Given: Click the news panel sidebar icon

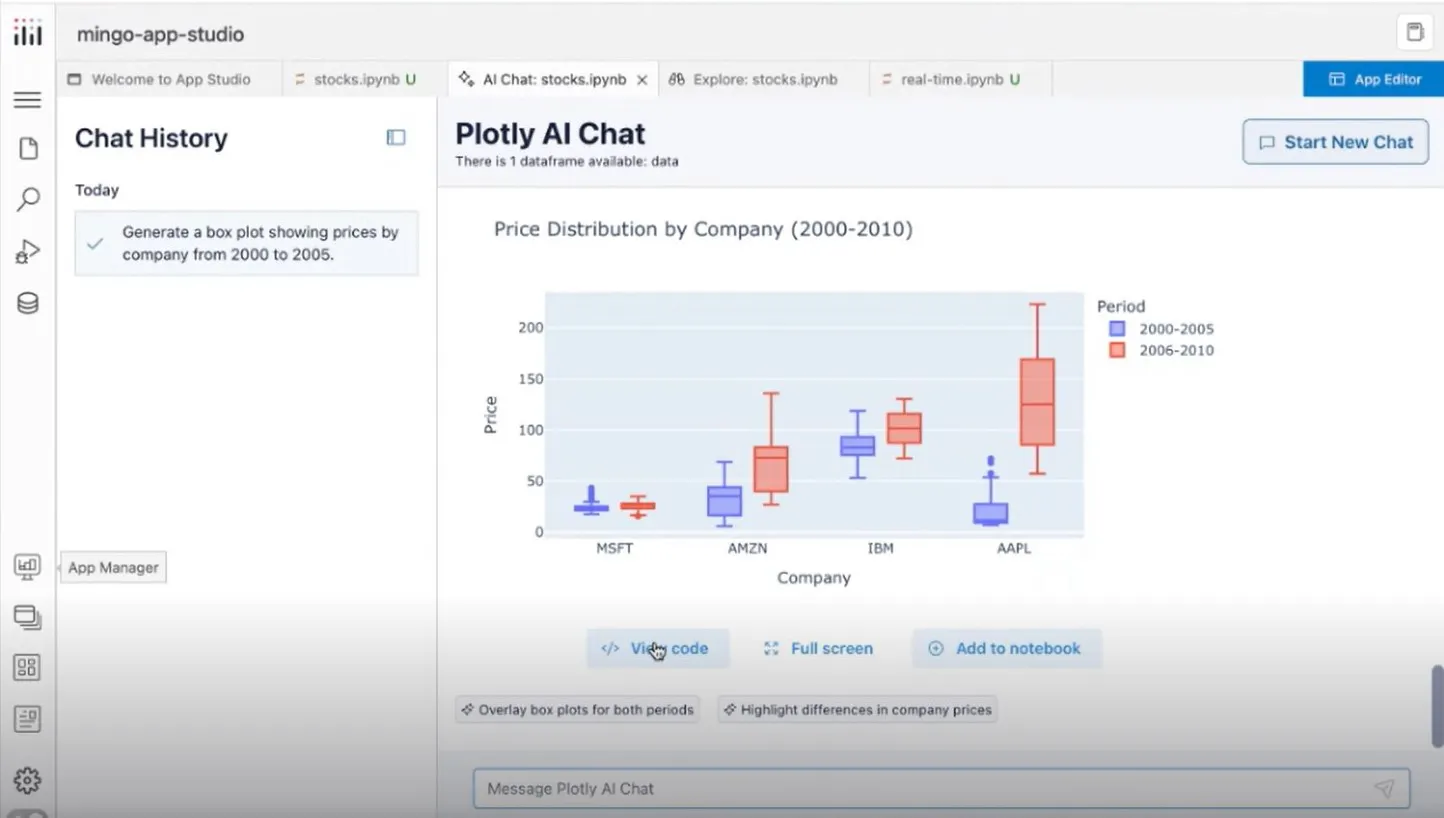Looking at the screenshot, I should [27, 718].
